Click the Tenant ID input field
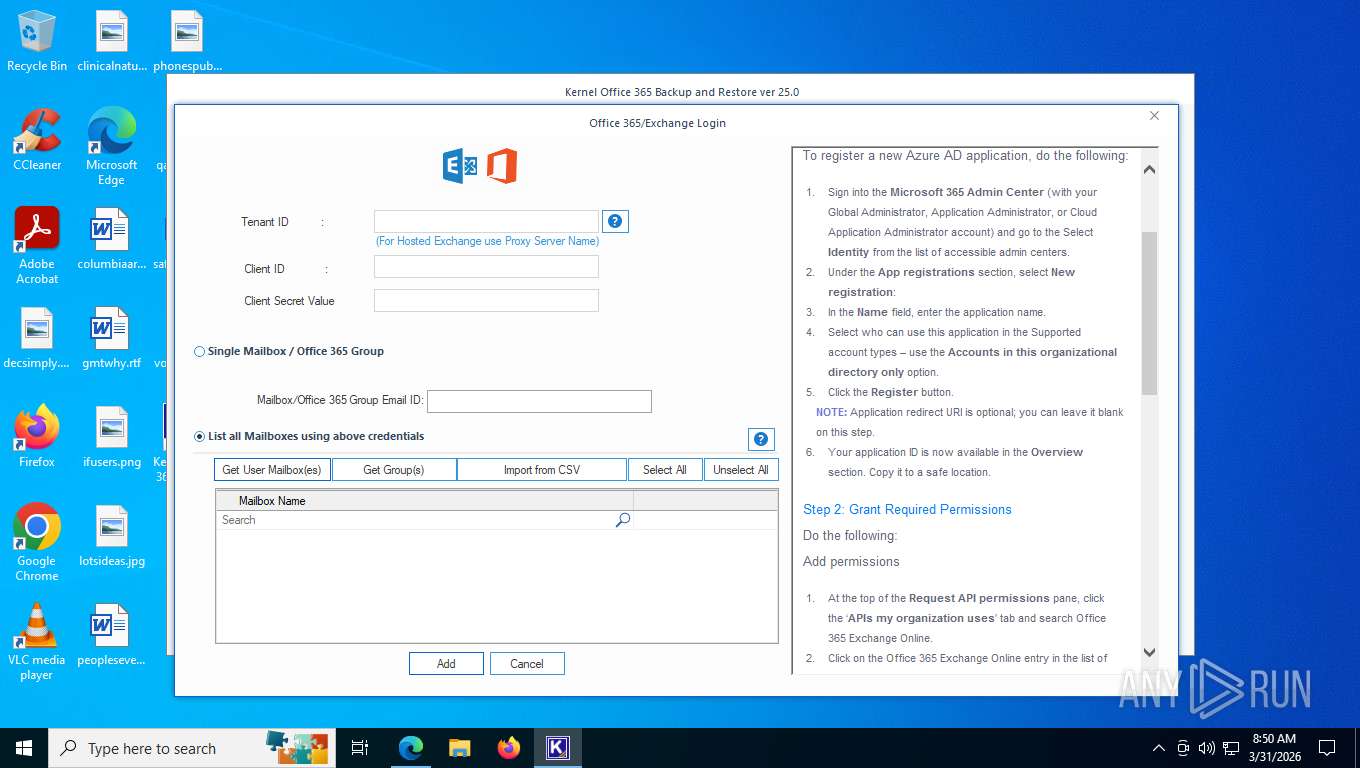 (486, 221)
